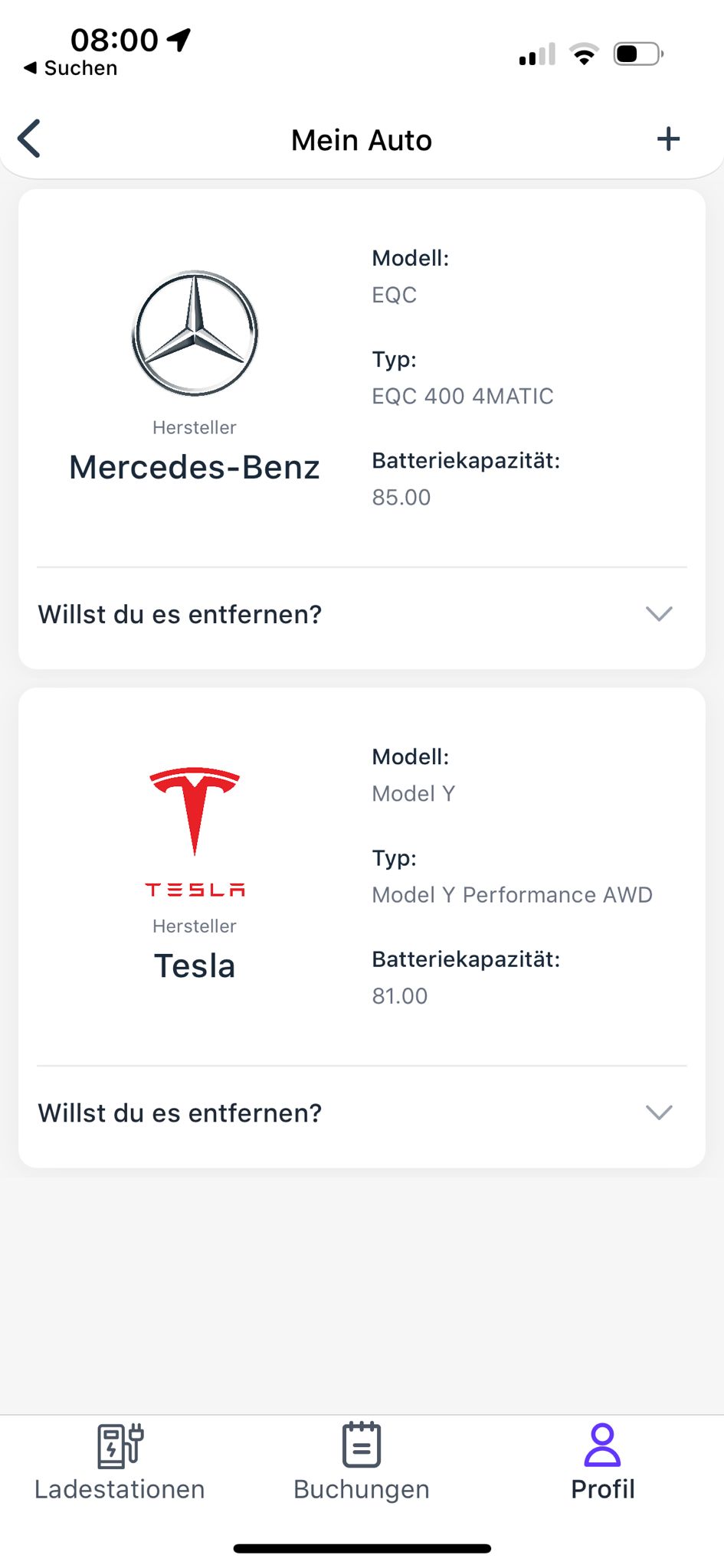Tap the Profil person icon

click(x=602, y=1445)
